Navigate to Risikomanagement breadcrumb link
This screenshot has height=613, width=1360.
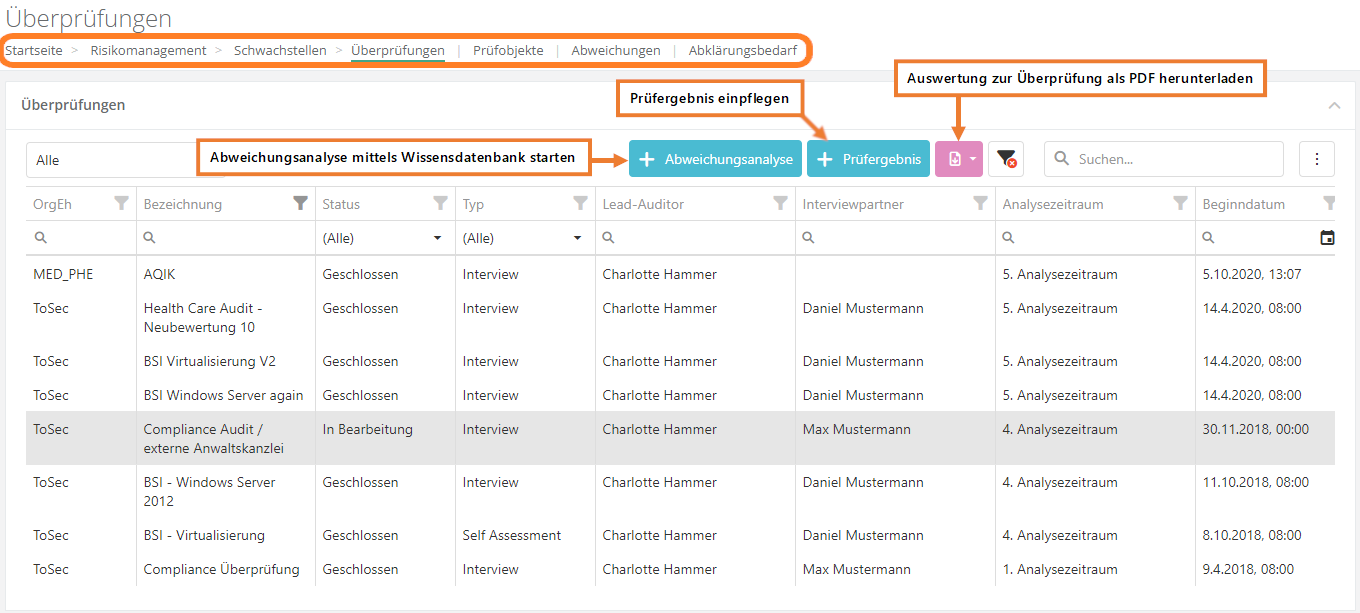point(148,50)
